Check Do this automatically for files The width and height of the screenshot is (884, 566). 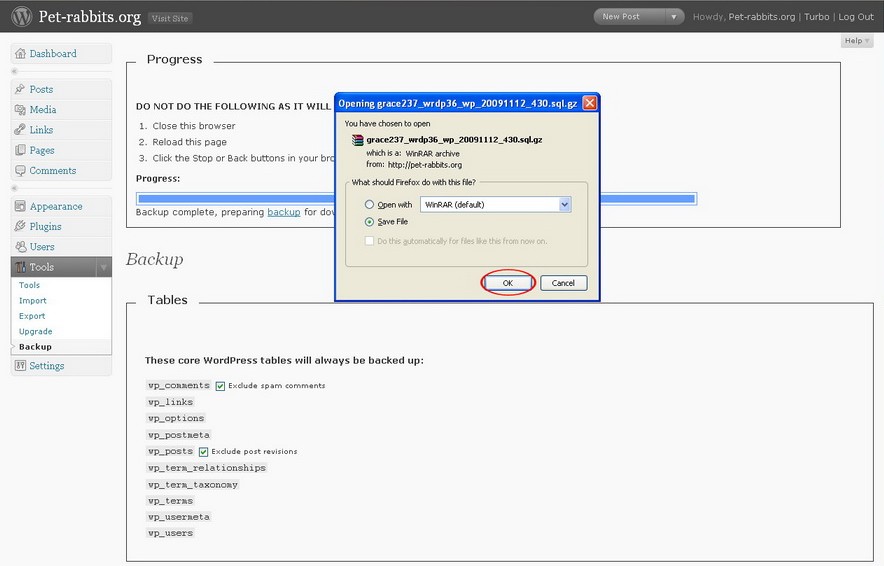[369, 241]
